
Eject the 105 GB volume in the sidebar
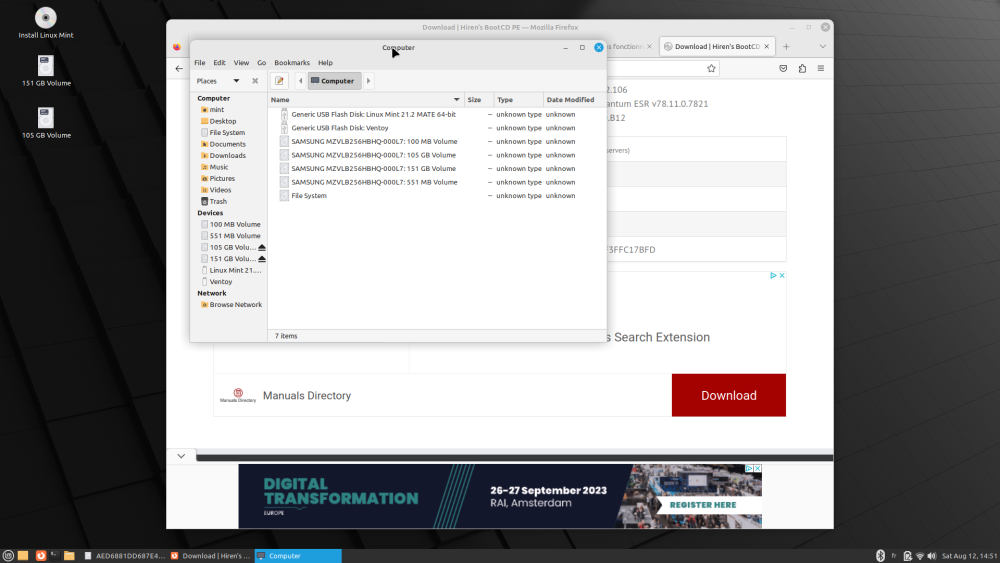pos(261,247)
